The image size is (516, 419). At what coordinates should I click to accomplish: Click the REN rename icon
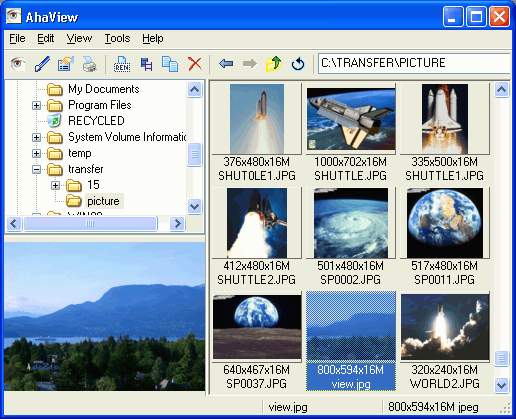tap(122, 64)
